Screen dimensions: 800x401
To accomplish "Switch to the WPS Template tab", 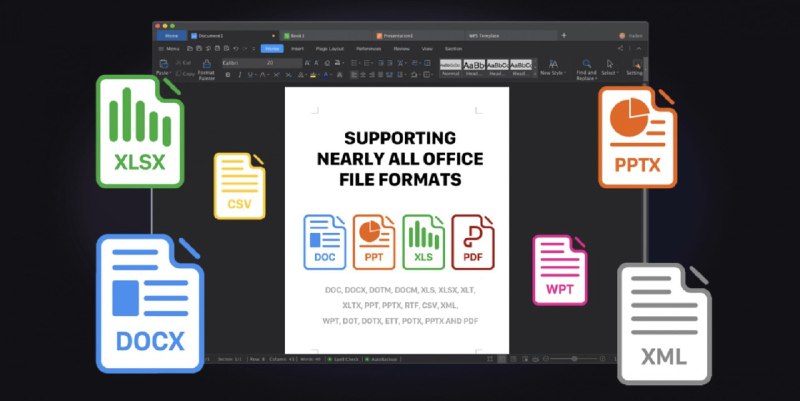I will tap(510, 36).
